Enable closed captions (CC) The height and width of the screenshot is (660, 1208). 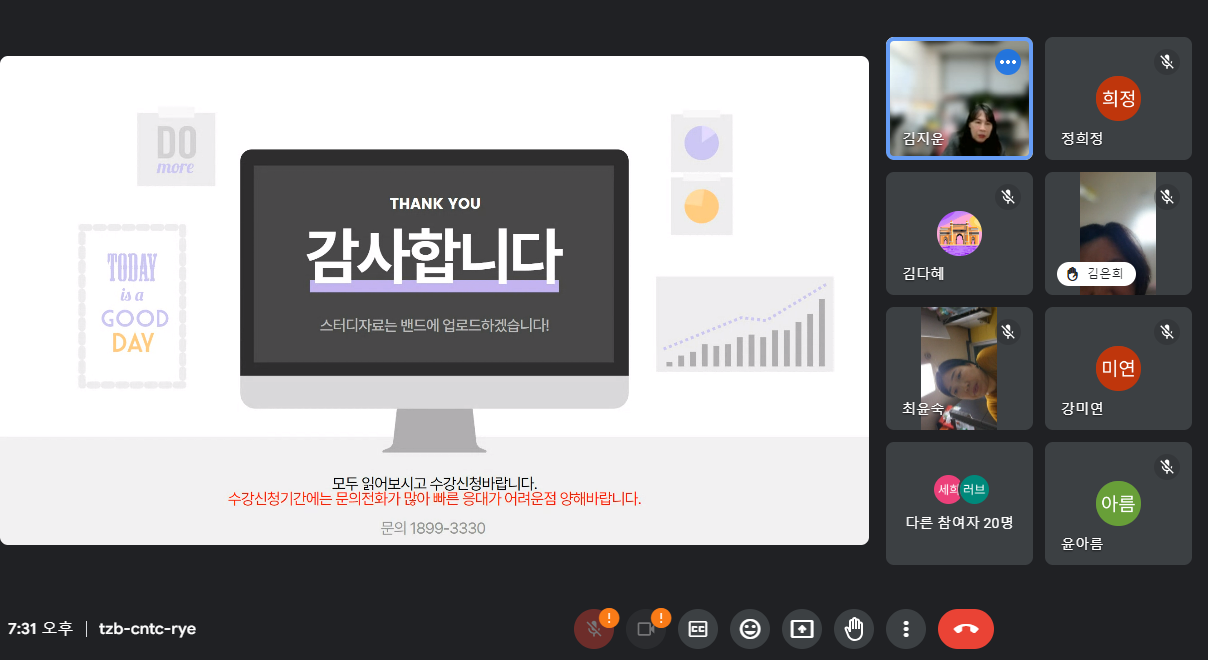point(698,629)
